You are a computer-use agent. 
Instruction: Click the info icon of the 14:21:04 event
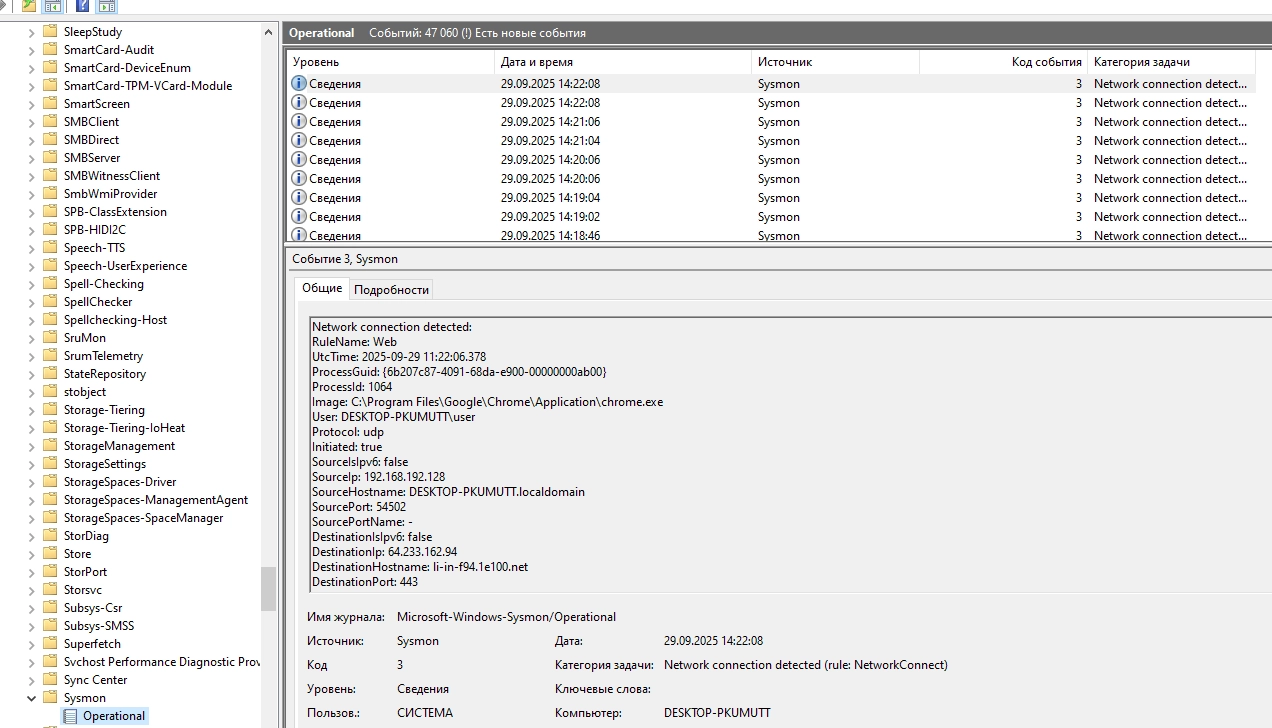pos(298,141)
